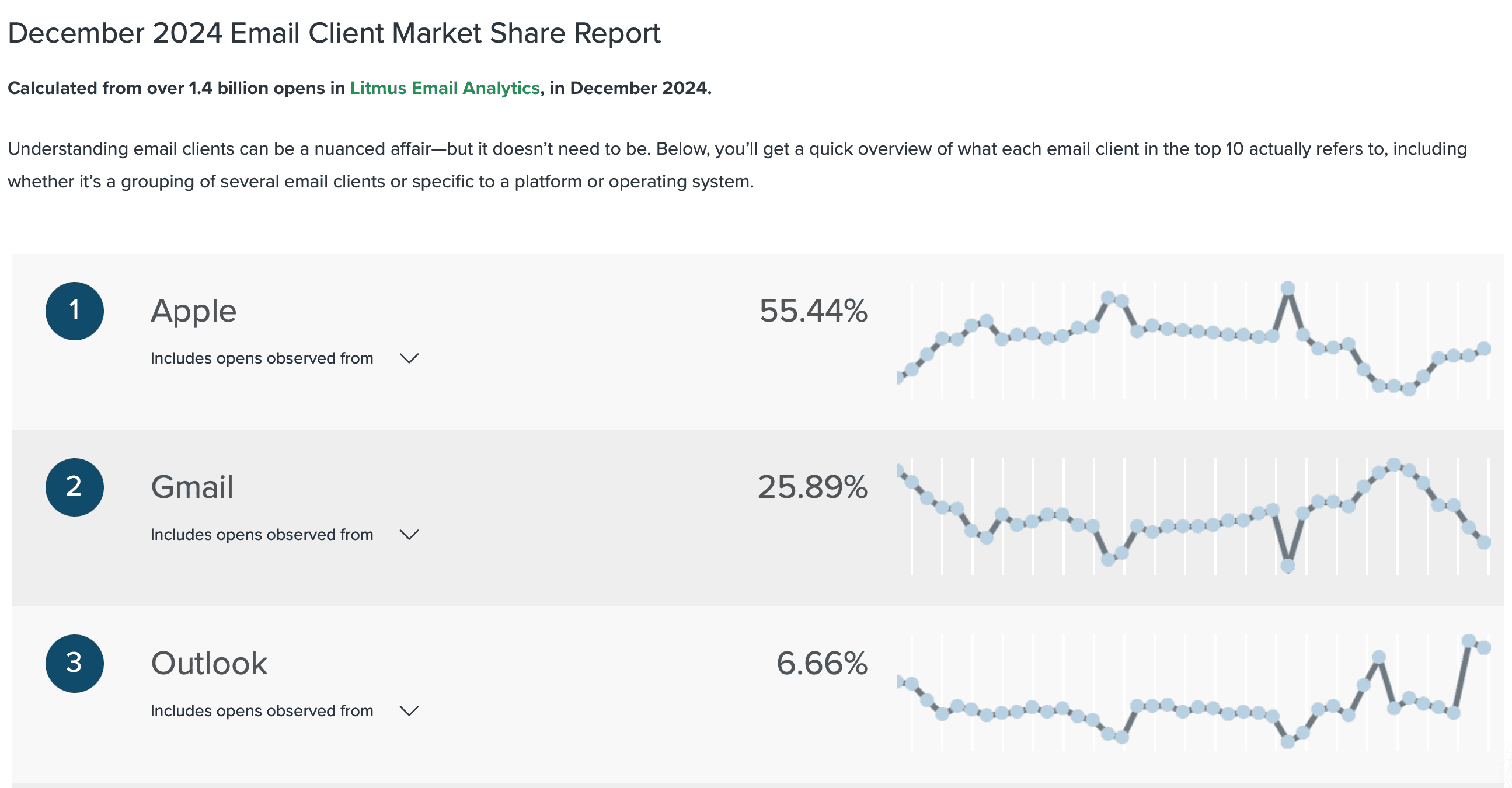Select the Gmail client name heading
Screen dimensions: 1512x788
[x=192, y=487]
